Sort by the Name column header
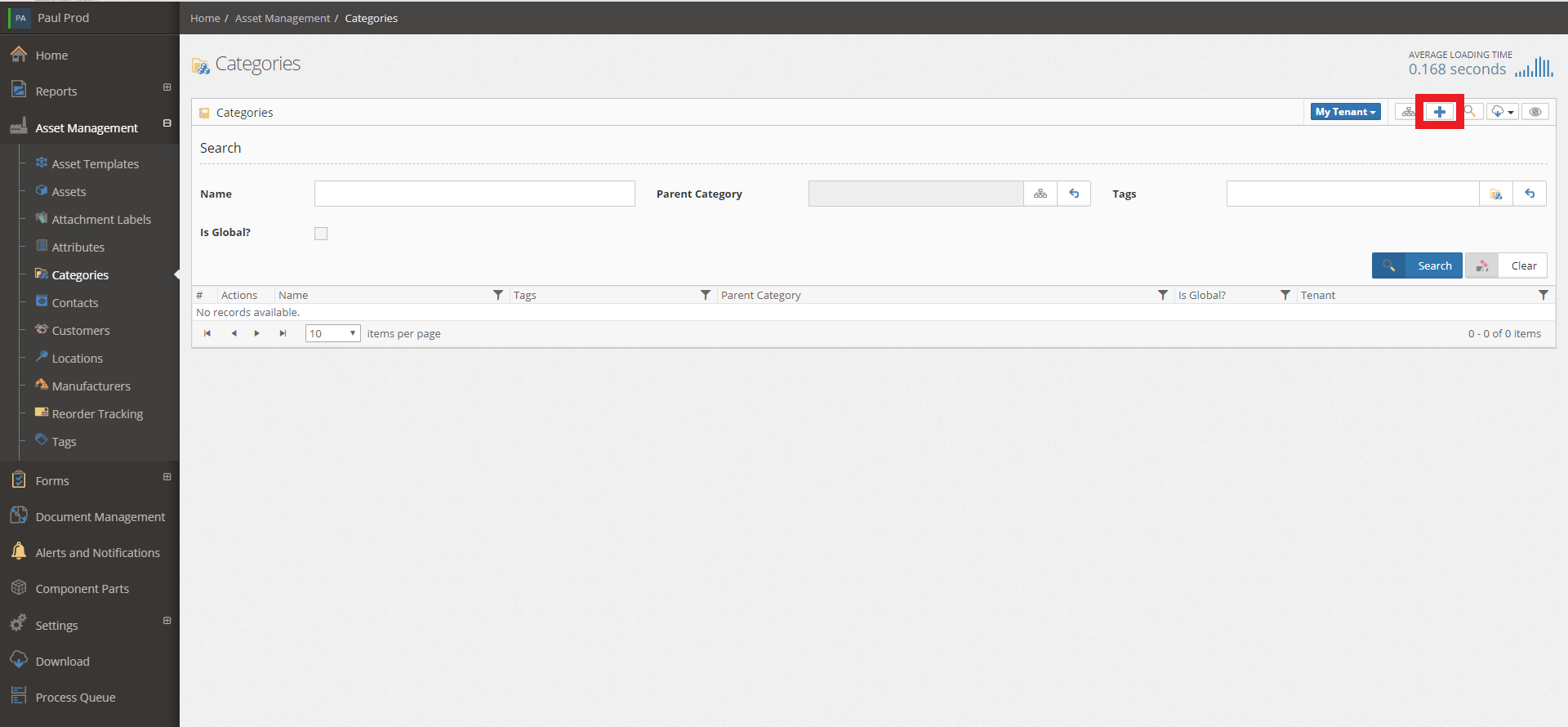The width and height of the screenshot is (1568, 727). click(293, 295)
